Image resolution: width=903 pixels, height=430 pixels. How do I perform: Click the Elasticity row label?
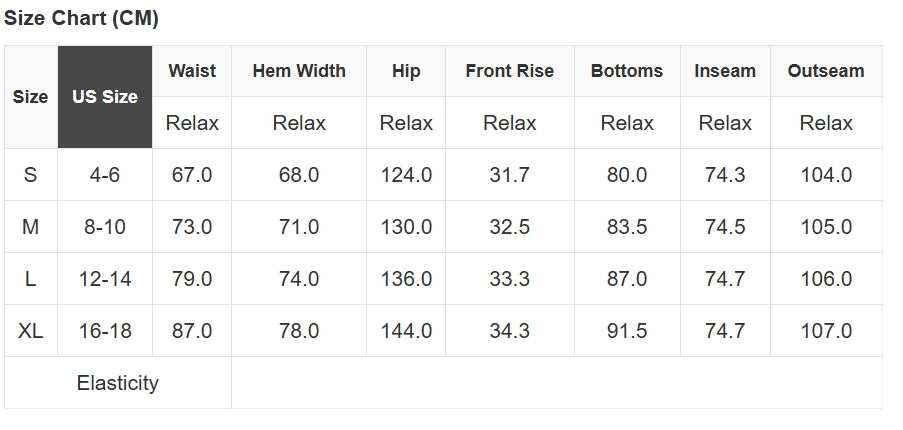tap(118, 383)
